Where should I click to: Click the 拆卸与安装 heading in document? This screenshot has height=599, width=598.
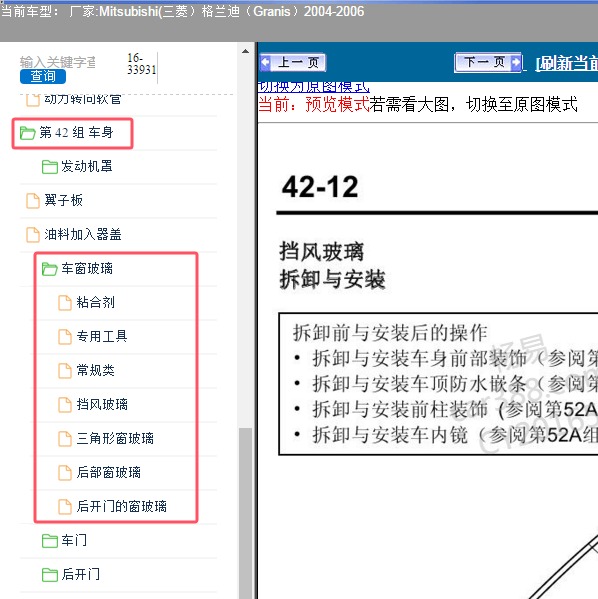point(332,279)
